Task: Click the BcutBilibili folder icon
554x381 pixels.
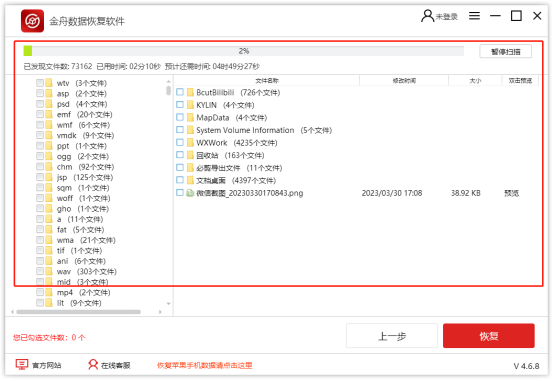Action: 190,93
